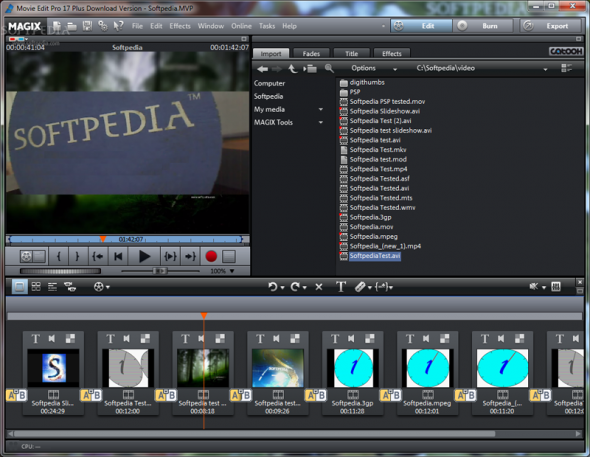This screenshot has height=457, width=590.
Task: Jump to range start with skip-back icon
Action: [118, 257]
